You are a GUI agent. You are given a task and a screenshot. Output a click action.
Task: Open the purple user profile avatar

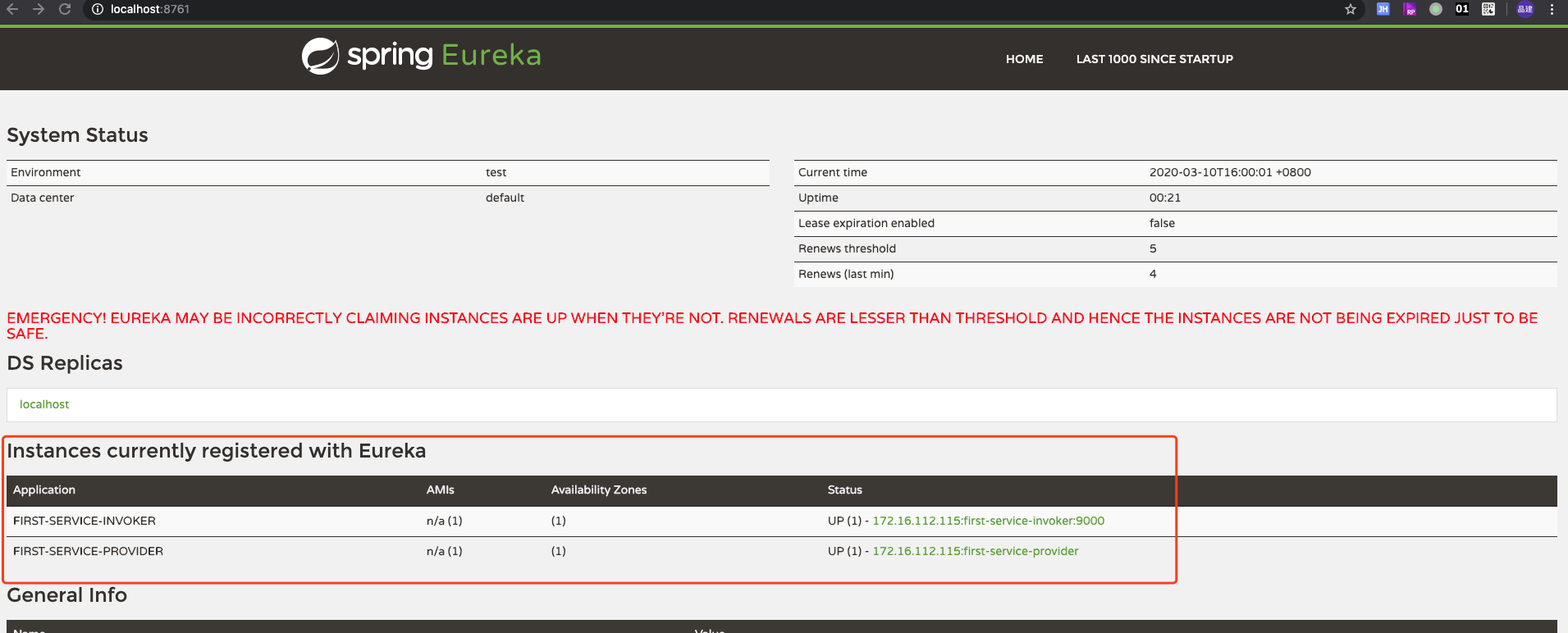[x=1525, y=9]
